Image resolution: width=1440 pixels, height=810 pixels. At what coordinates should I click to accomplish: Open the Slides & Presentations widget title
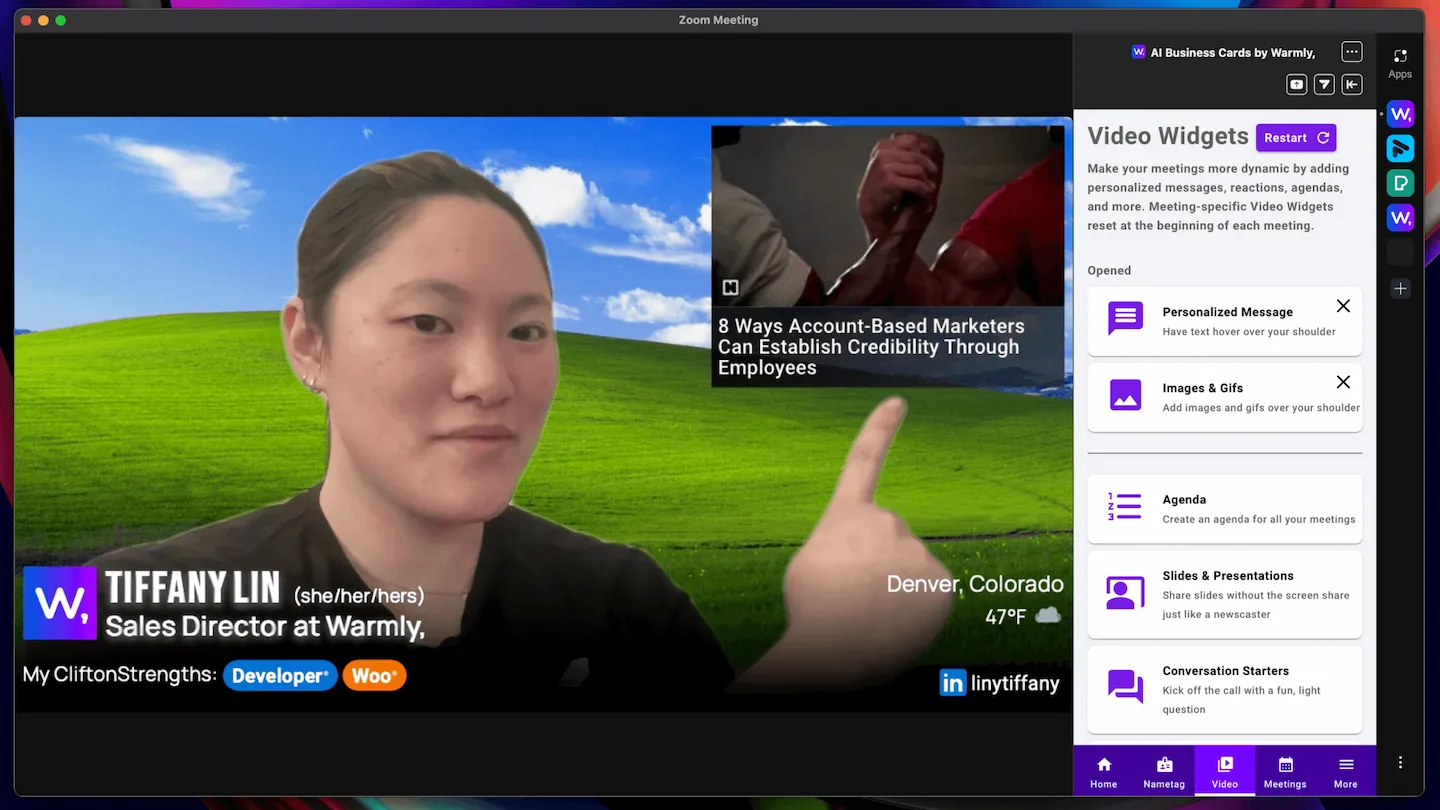1228,576
